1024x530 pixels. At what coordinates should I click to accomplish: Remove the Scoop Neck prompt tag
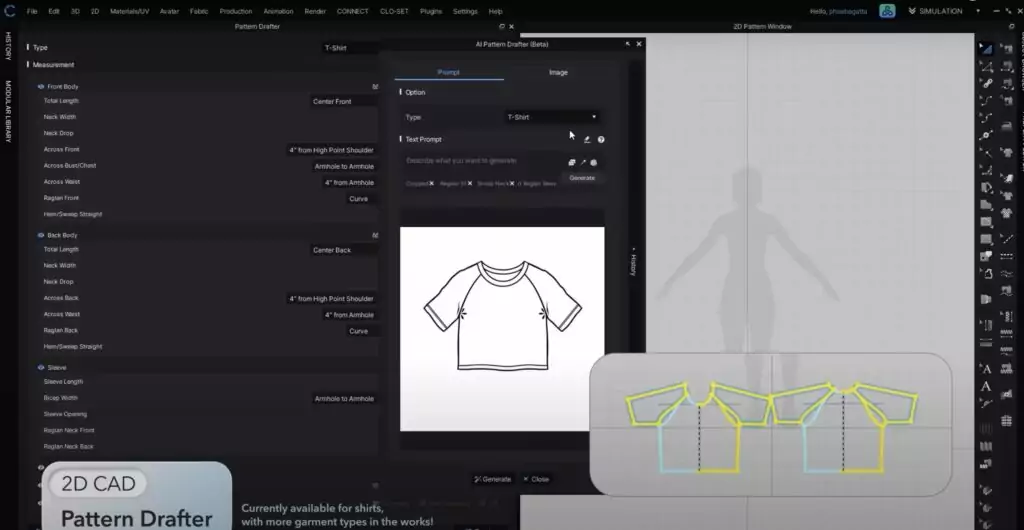click(512, 184)
